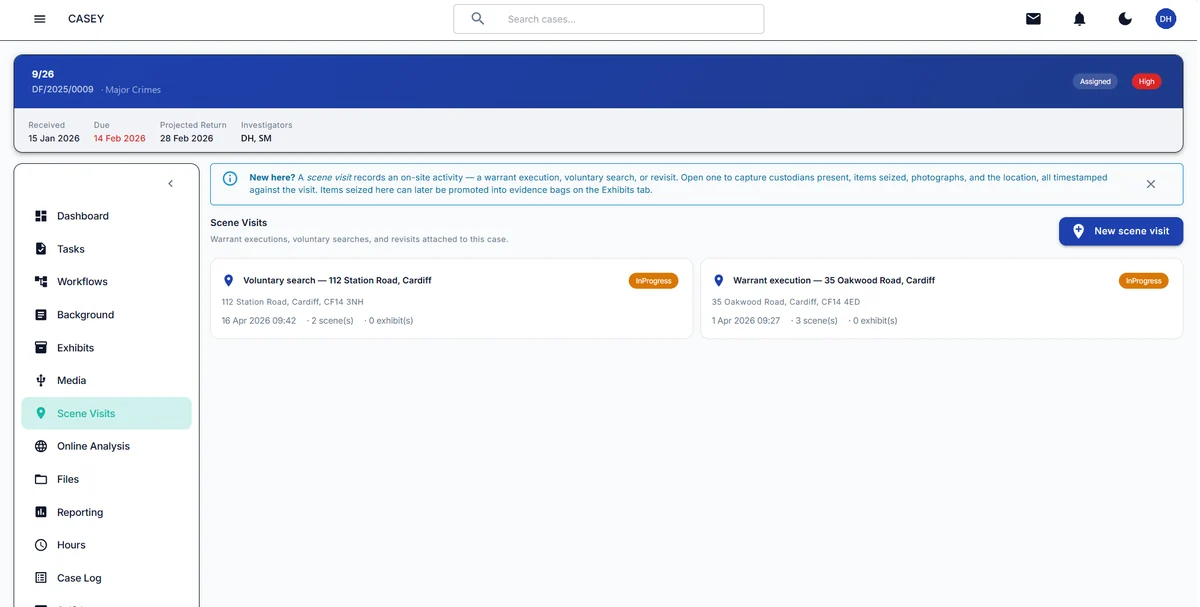This screenshot has height=607, width=1200.
Task: Click the Media USB icon
Action: pos(41,381)
